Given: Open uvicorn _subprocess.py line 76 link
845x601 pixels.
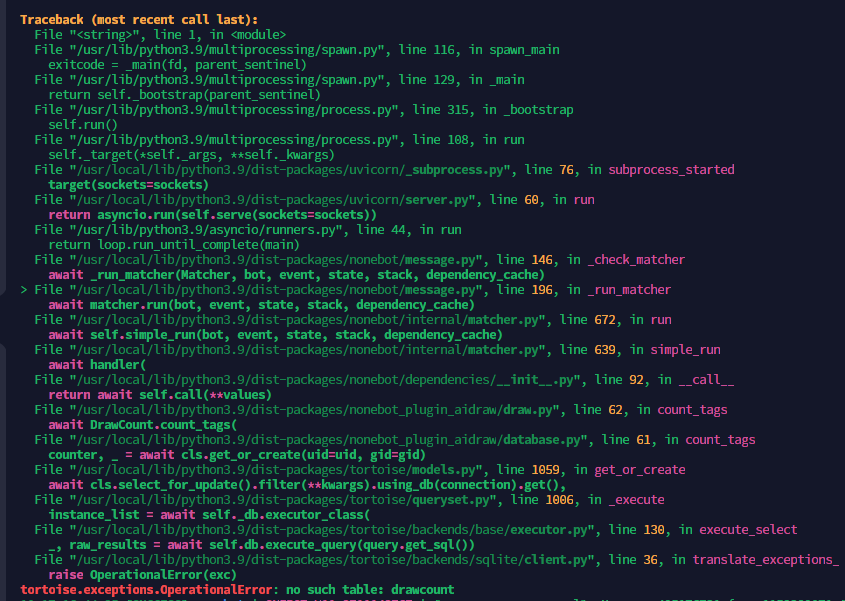Looking at the screenshot, I should [x=280, y=169].
